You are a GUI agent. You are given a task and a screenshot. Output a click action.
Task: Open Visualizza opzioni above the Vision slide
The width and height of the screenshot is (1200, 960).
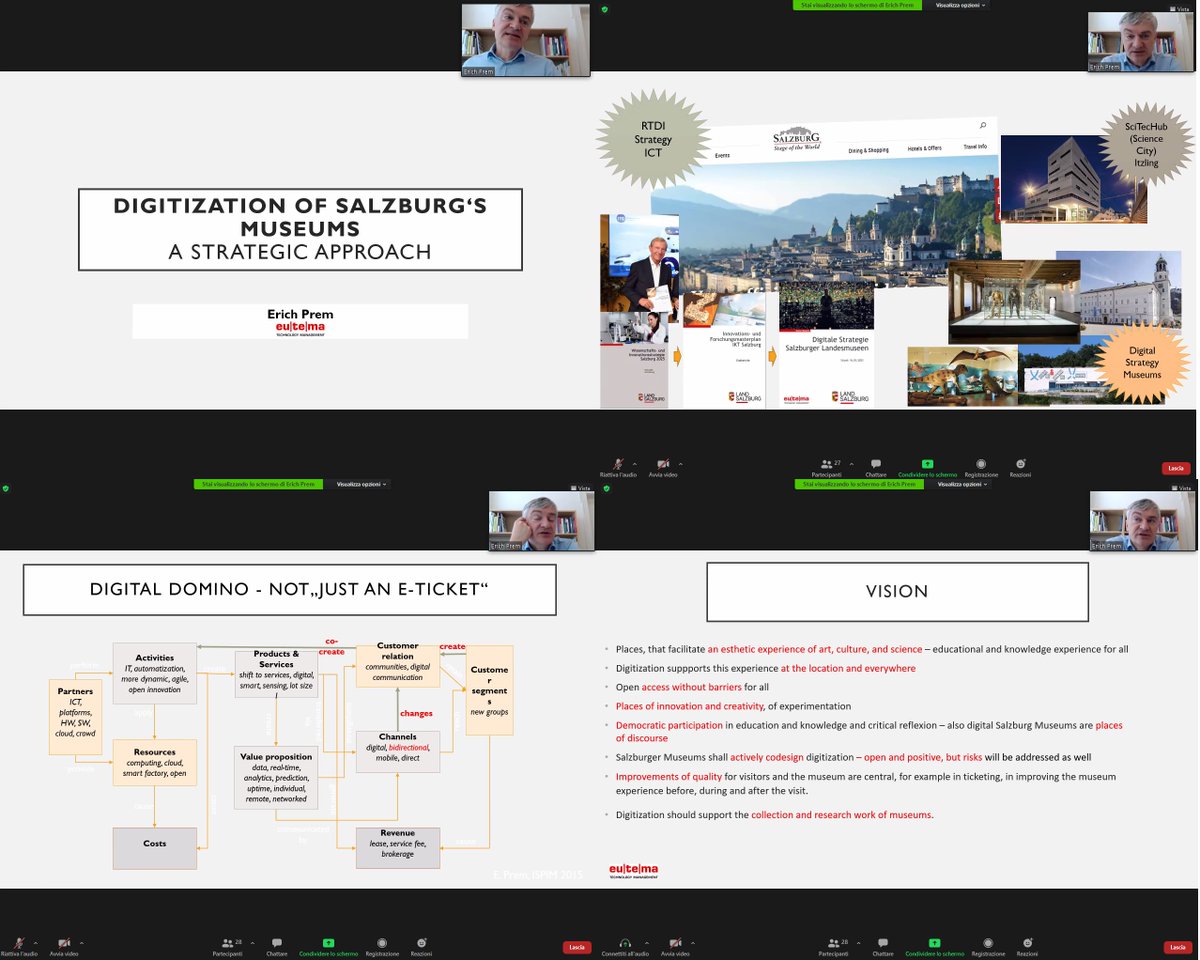point(961,484)
